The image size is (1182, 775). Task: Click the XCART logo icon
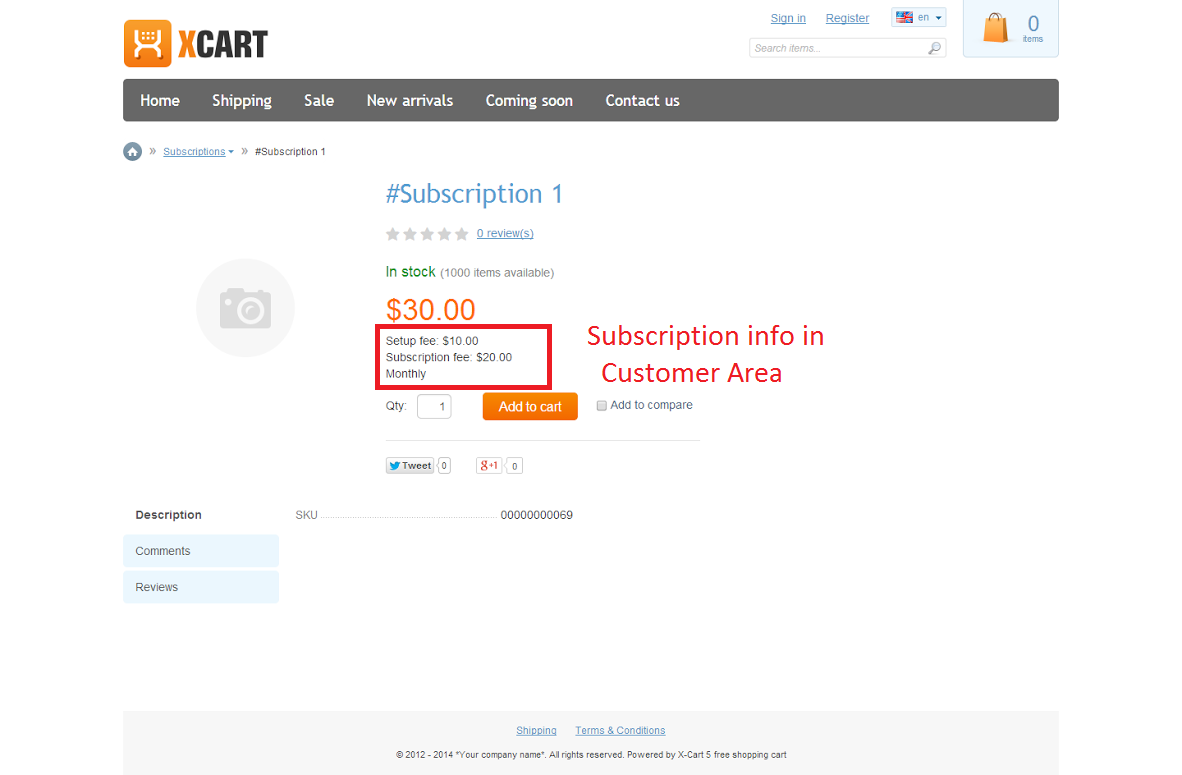pyautogui.click(x=148, y=44)
